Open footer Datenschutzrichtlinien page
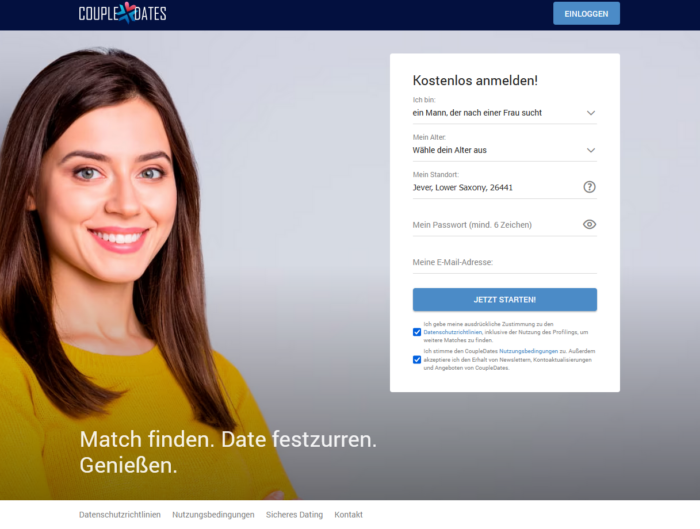This screenshot has width=700, height=529. click(120, 515)
